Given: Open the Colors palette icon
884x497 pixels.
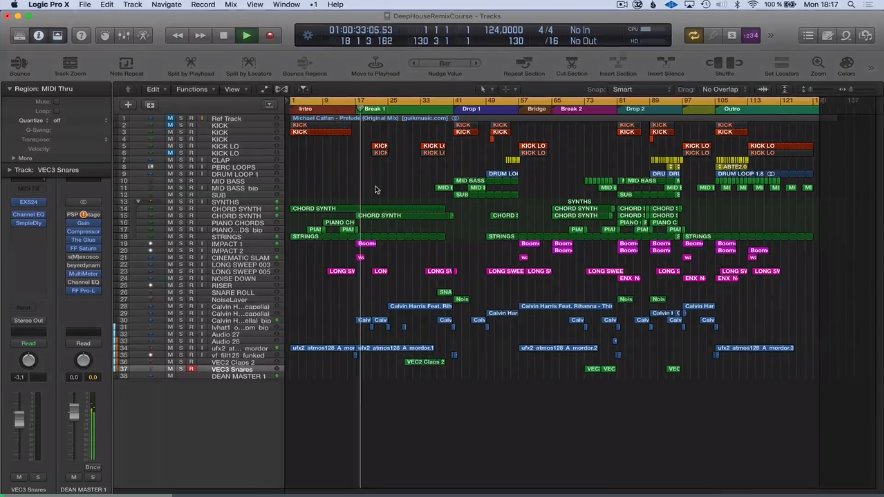Looking at the screenshot, I should (846, 63).
